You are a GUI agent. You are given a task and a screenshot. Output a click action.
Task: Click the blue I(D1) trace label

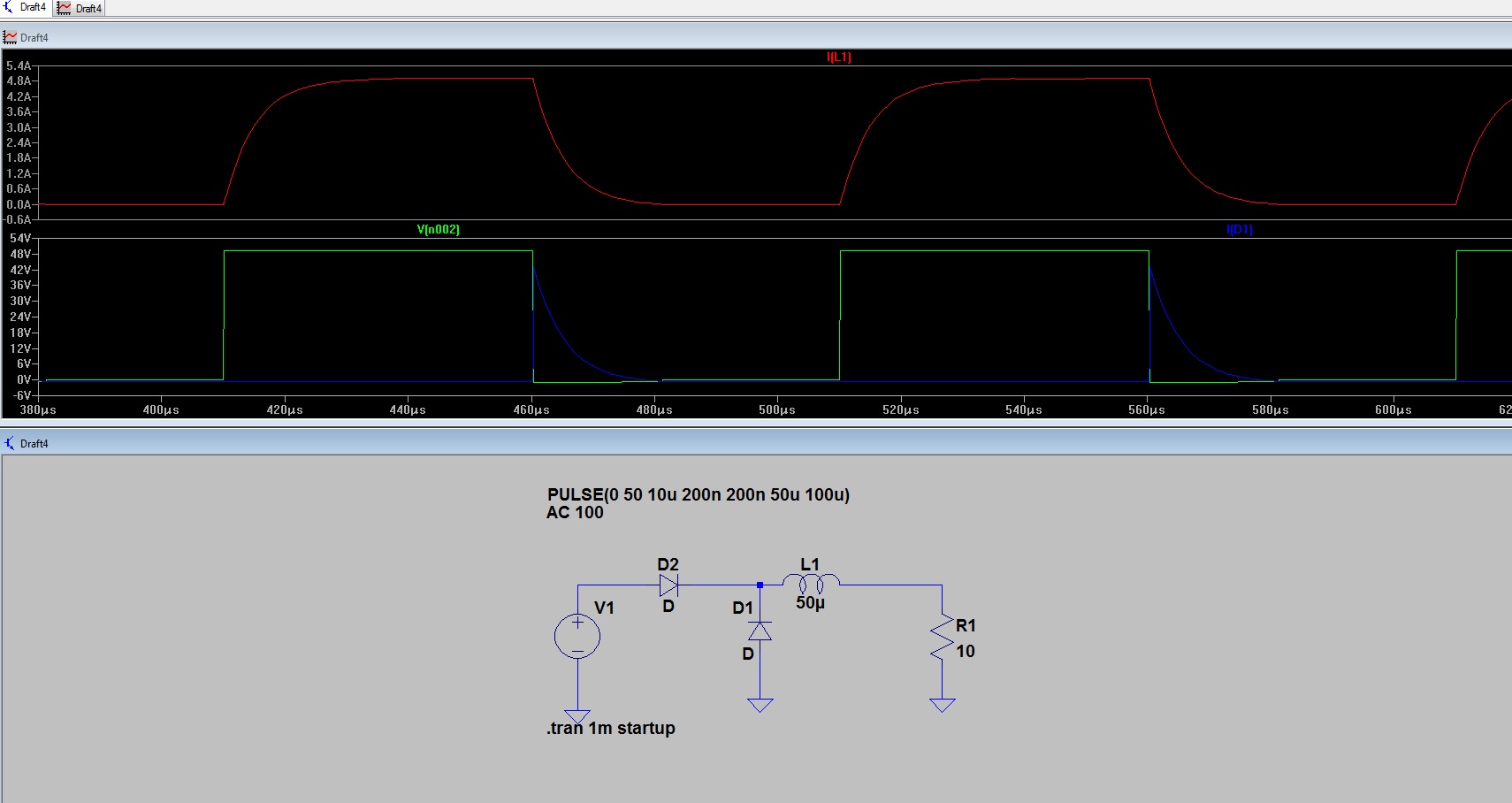click(x=1239, y=230)
